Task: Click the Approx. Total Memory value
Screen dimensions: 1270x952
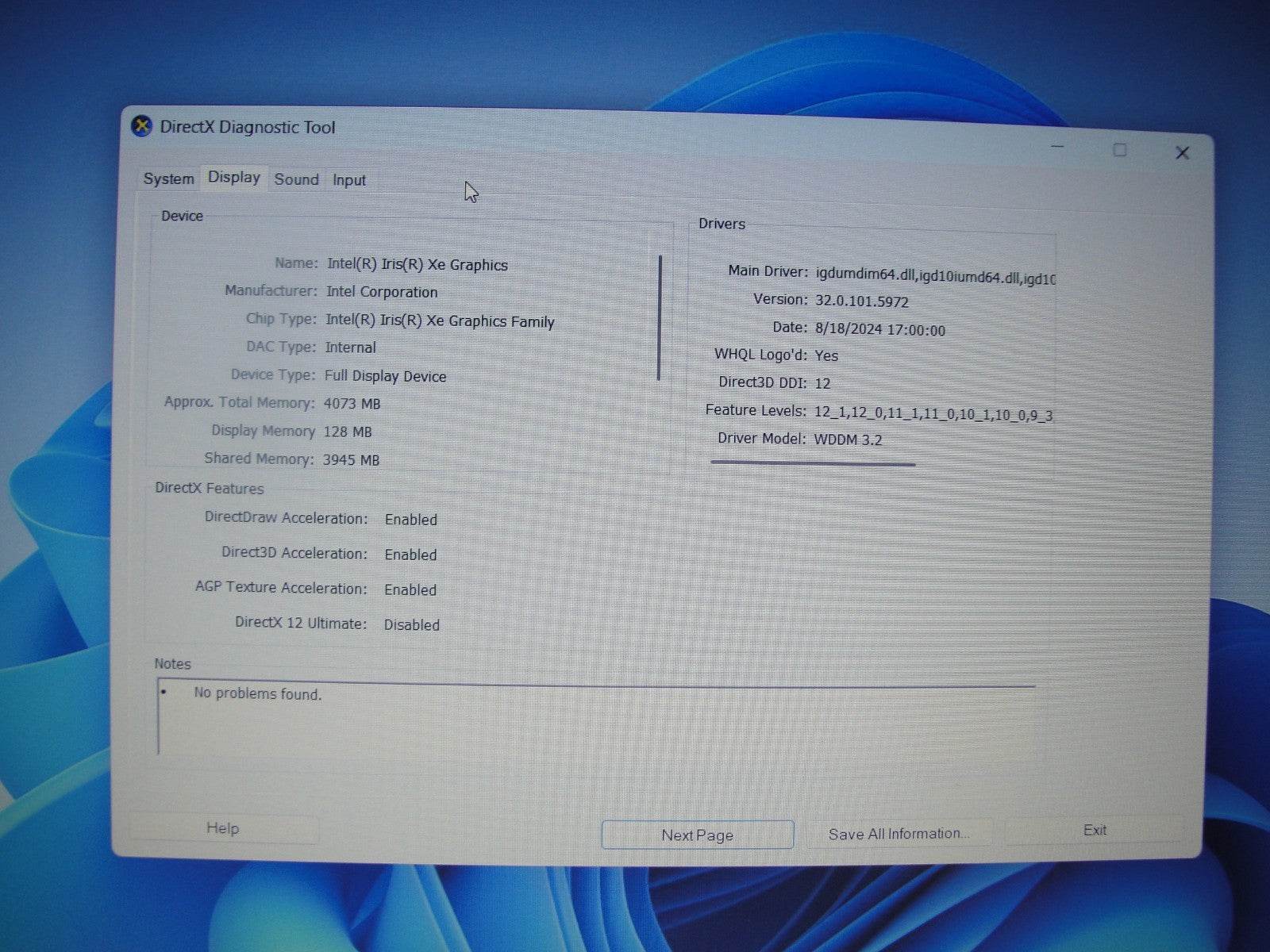Action: click(x=351, y=404)
